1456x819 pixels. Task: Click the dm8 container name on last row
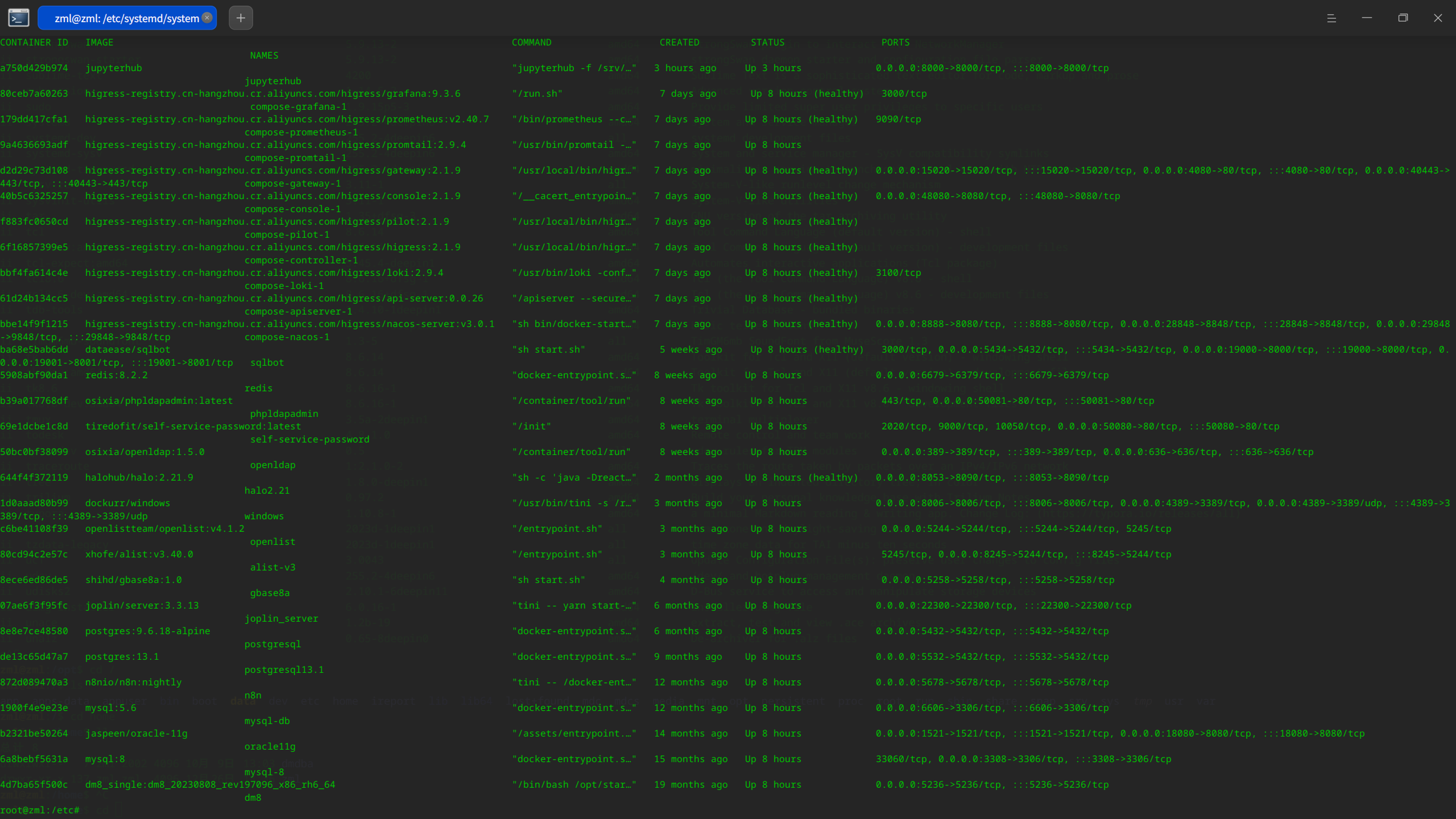coord(253,797)
